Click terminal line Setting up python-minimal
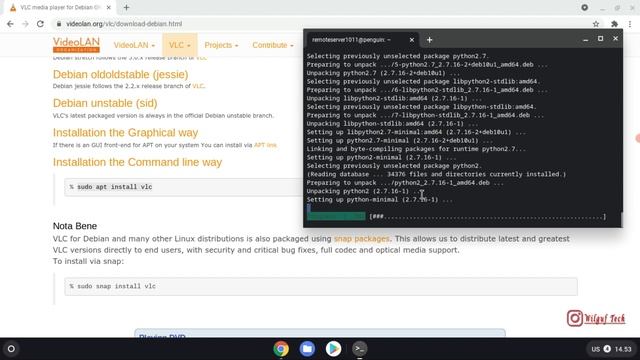640x360 pixels. [x=380, y=200]
